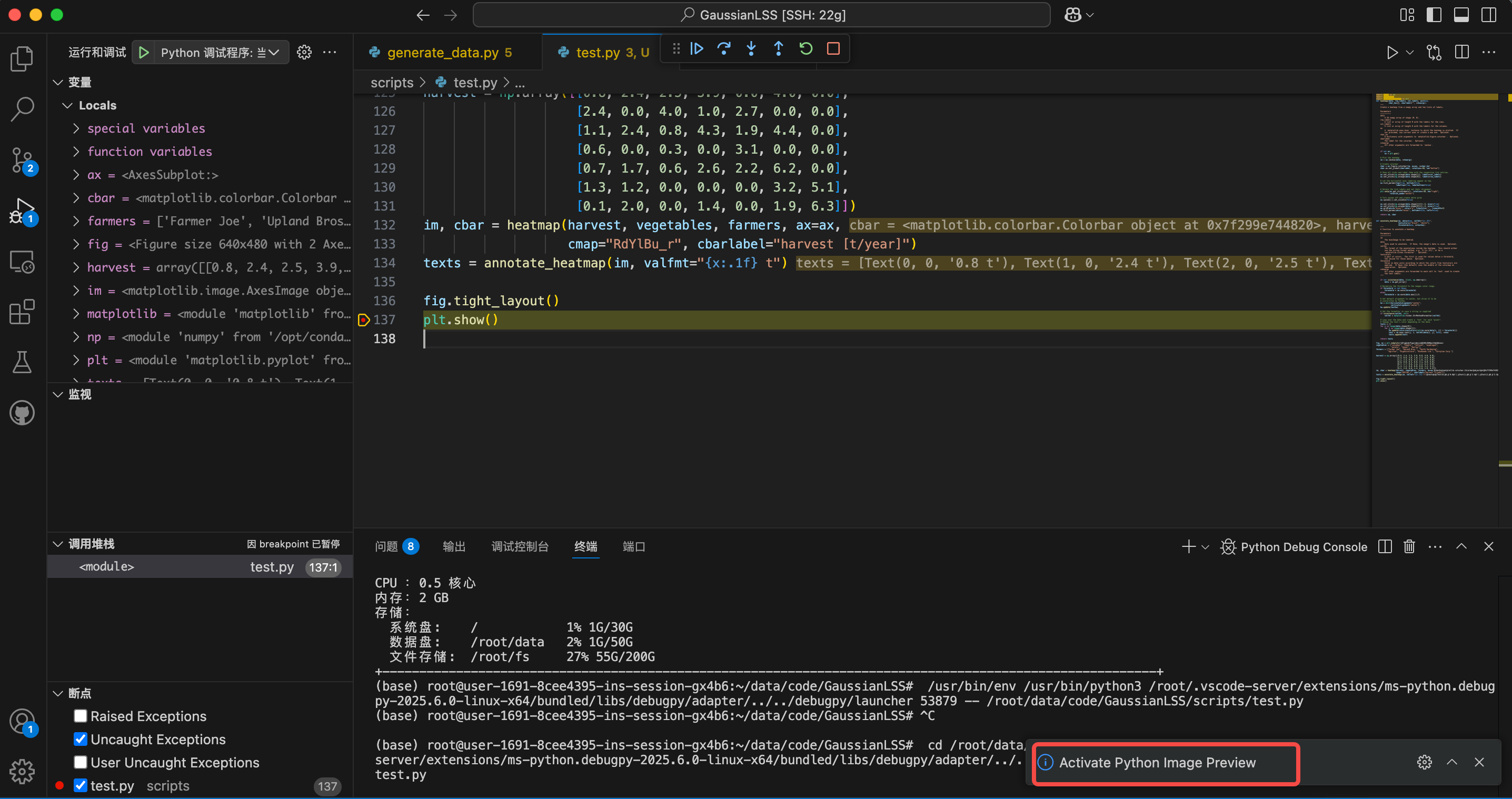The image size is (1512, 799).
Task: Open the Source Control view in the activity bar
Action: coord(22,159)
